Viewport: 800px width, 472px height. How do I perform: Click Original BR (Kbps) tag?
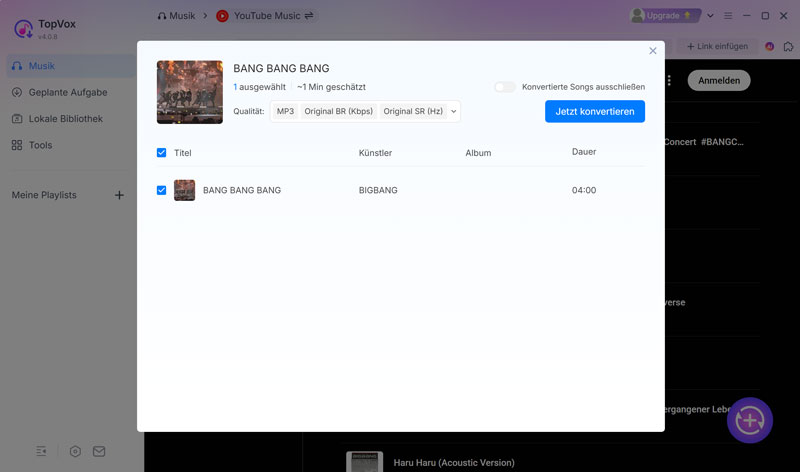coord(339,111)
